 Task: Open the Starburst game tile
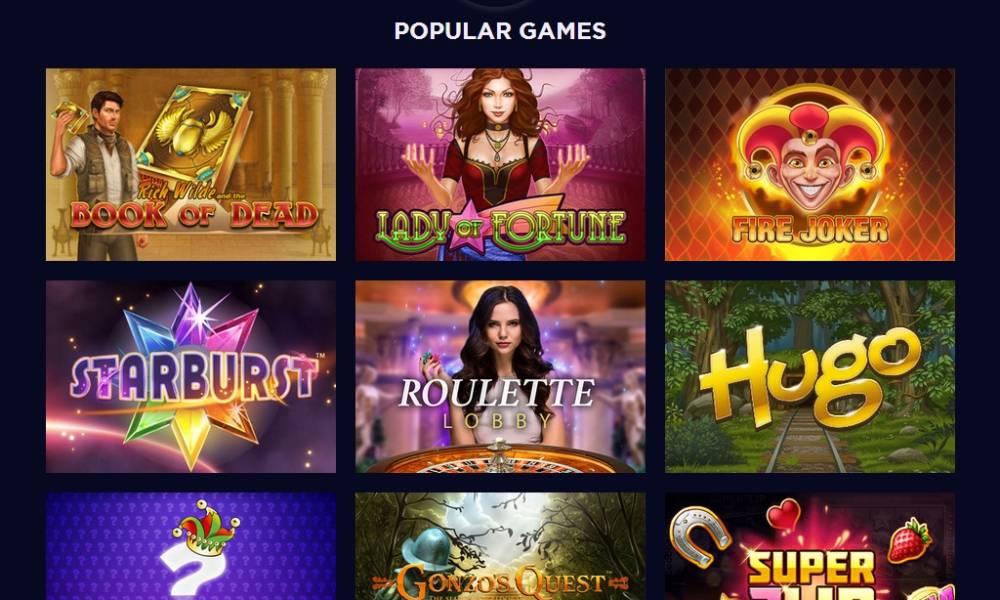click(191, 376)
